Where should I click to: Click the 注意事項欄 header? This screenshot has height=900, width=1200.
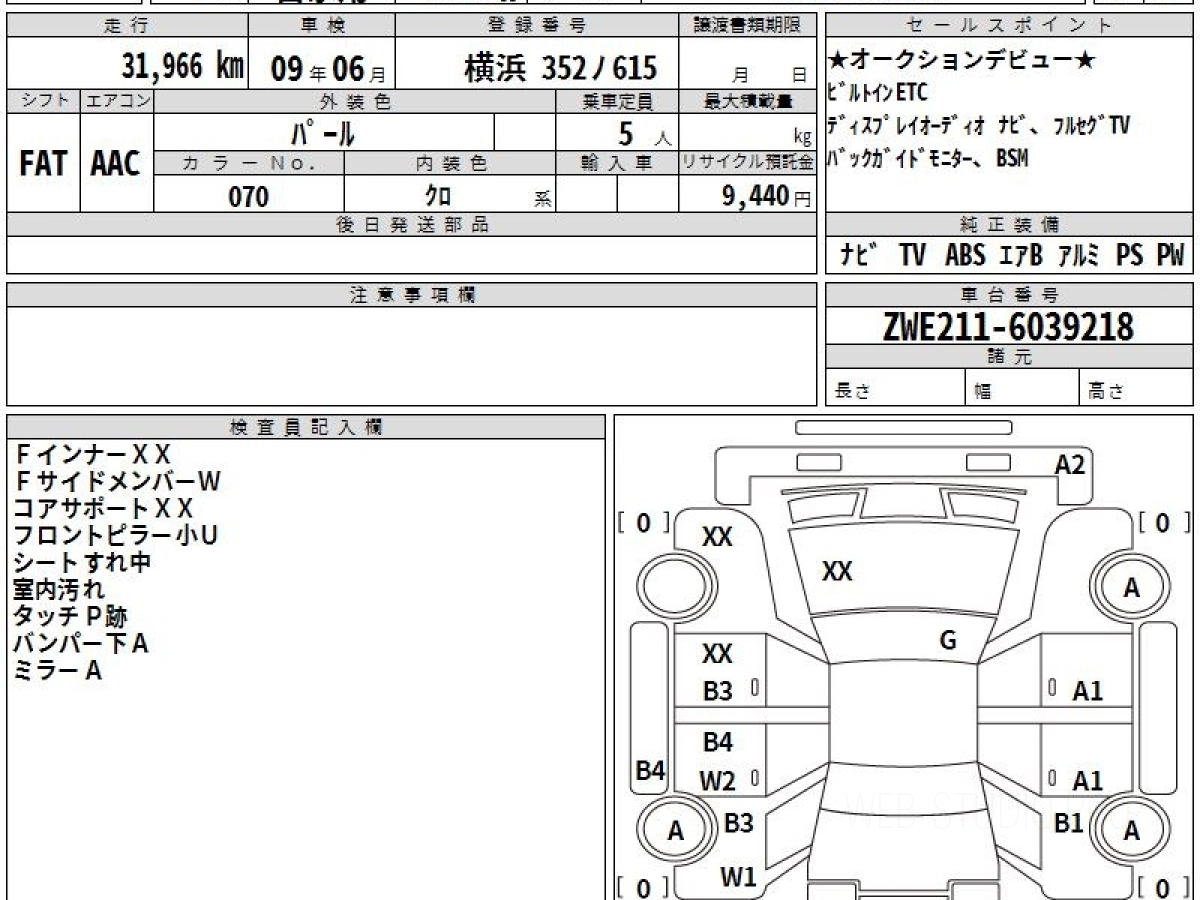[x=411, y=294]
